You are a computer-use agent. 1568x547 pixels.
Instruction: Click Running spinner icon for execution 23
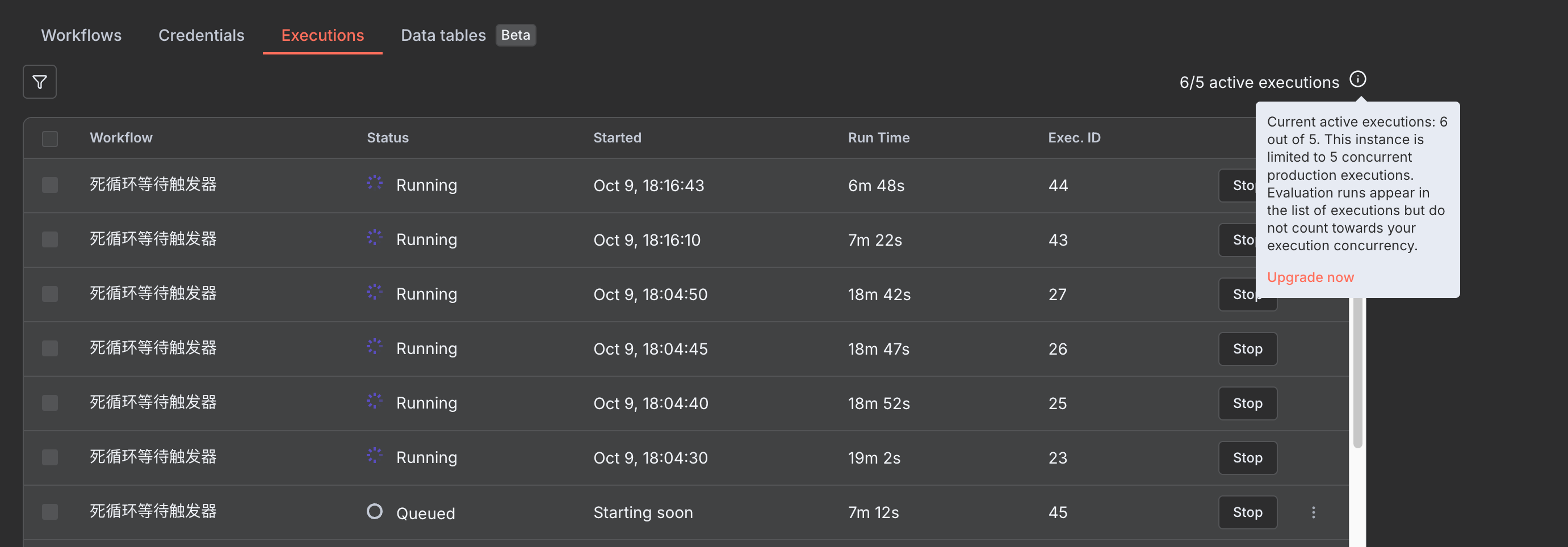[374, 455]
